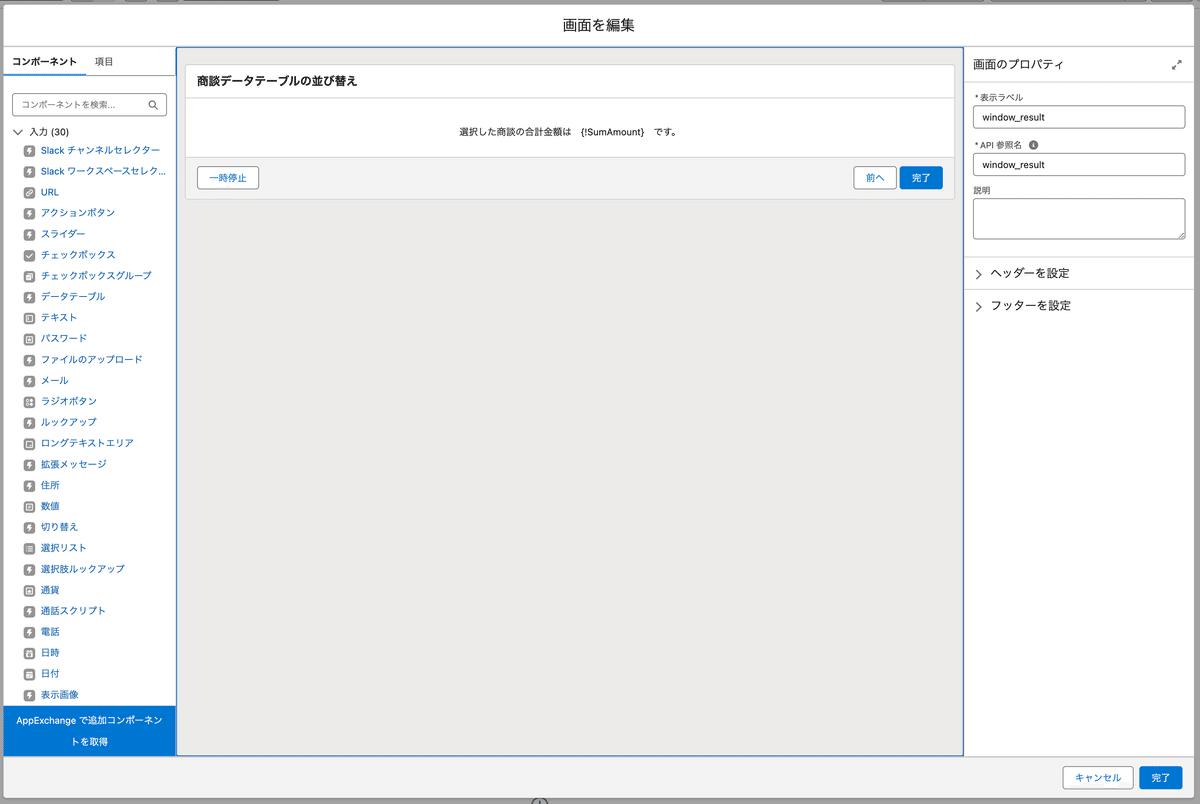Click the チェックボックス component icon
This screenshot has width=1200, height=804.
tap(29, 255)
